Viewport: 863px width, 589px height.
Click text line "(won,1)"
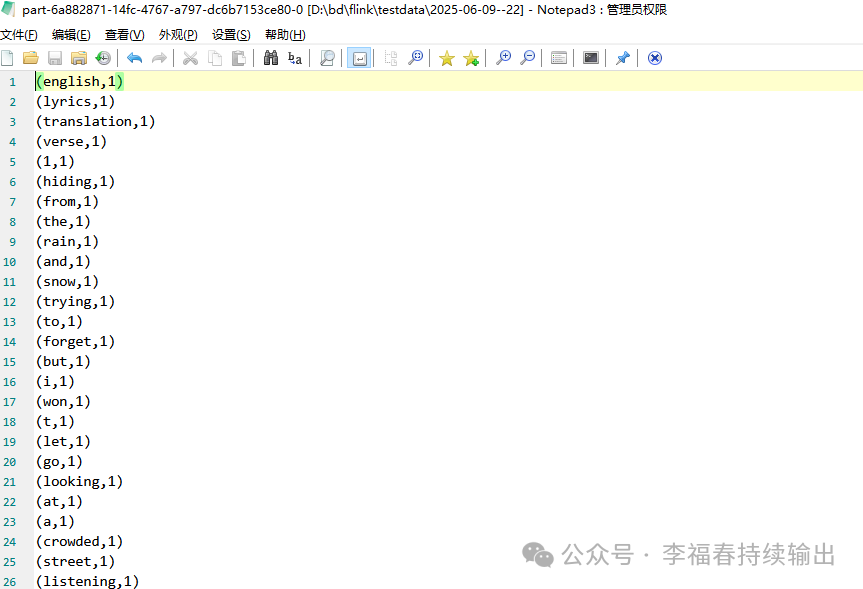click(63, 402)
